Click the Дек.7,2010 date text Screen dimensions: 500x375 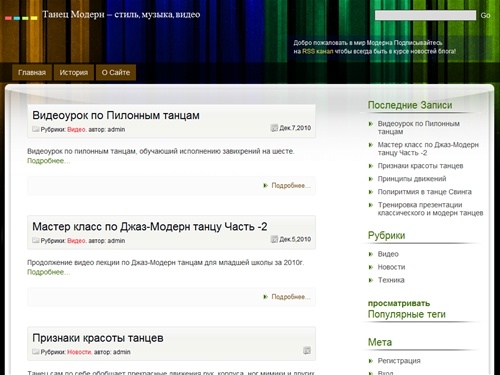point(295,128)
